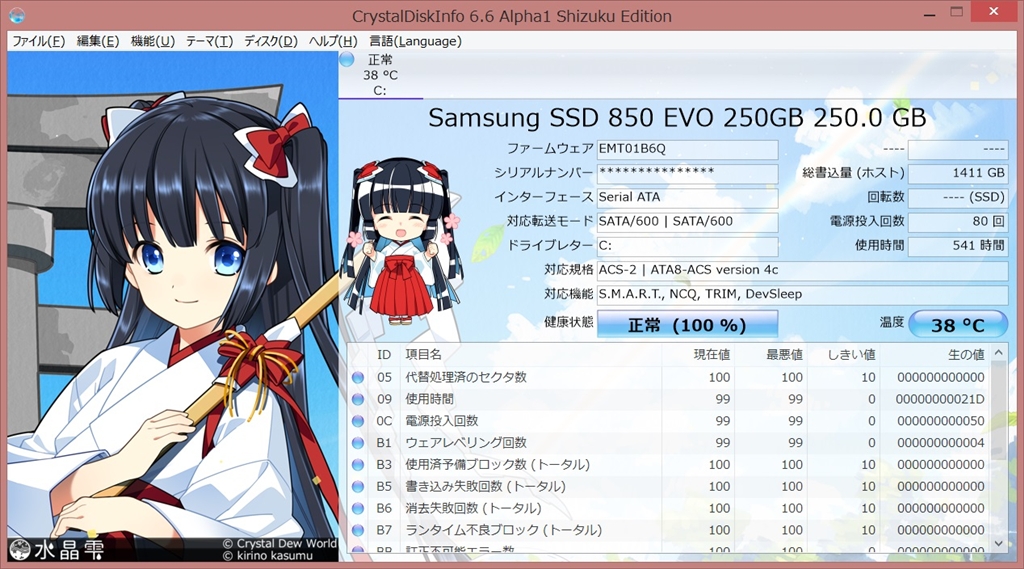The height and width of the screenshot is (569, 1024).
Task: Click the SMART list scroll down arrow
Action: pyautogui.click(x=999, y=544)
